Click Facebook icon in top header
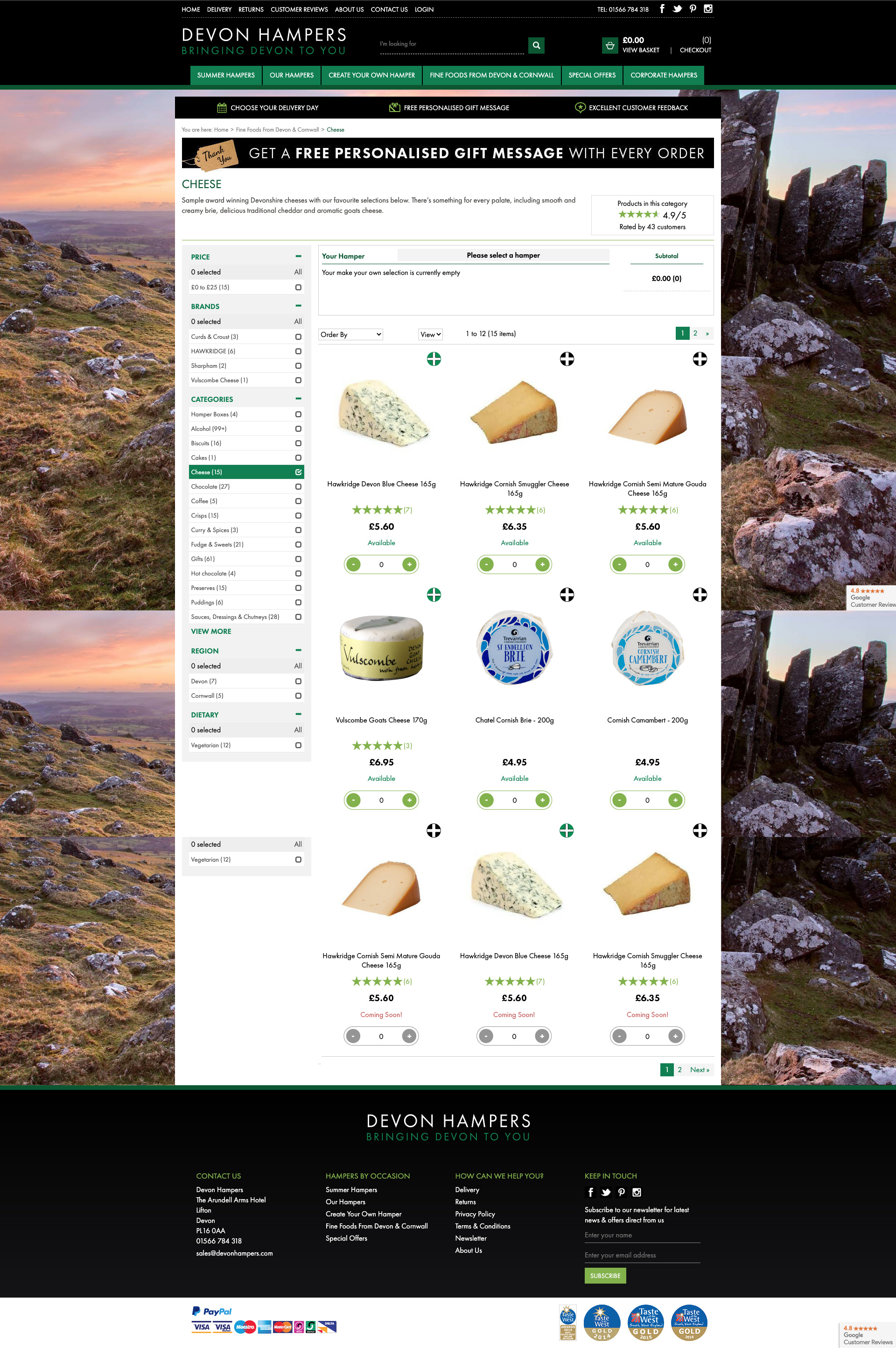896x1348 pixels. pos(662,8)
